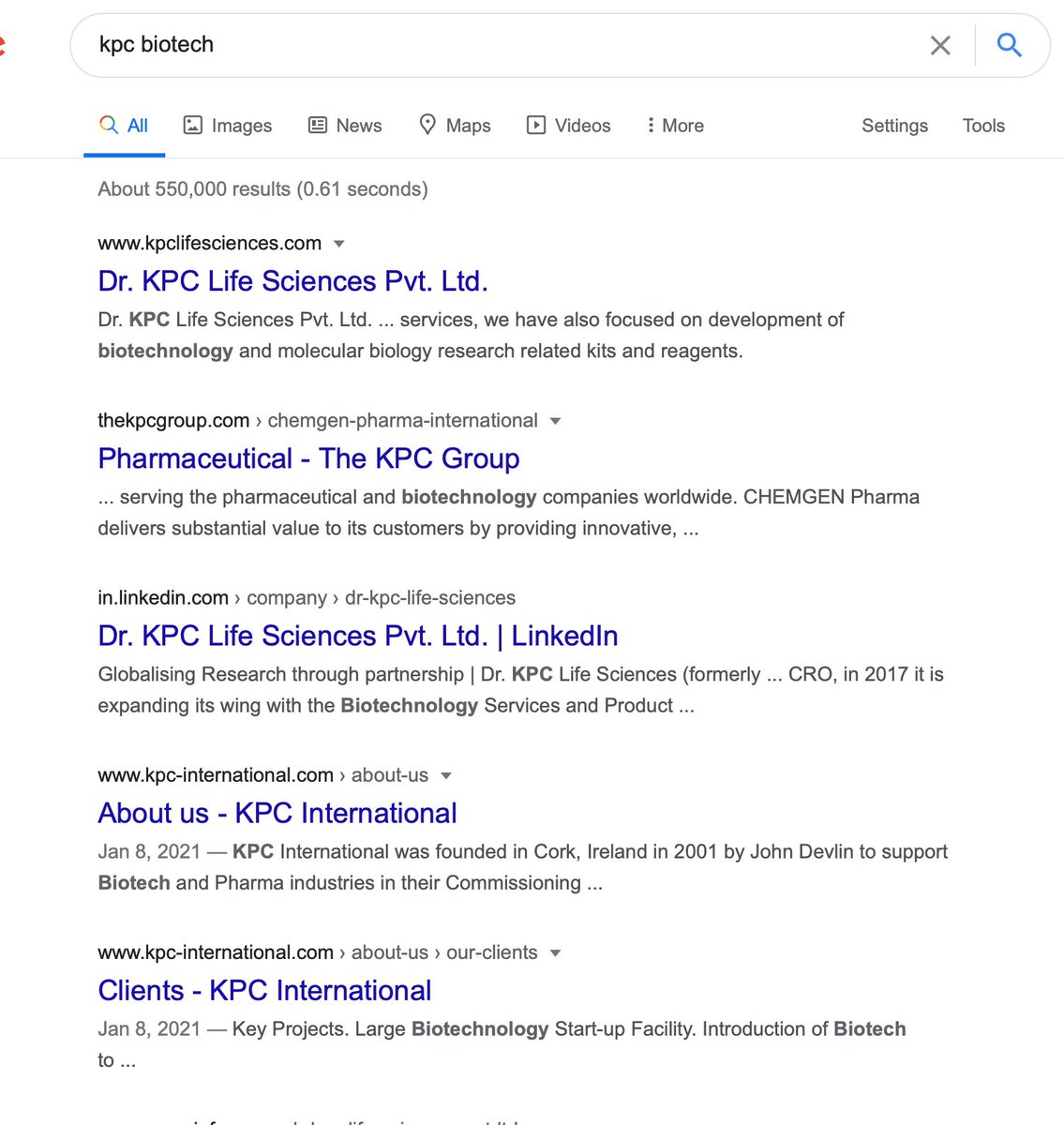The width and height of the screenshot is (1064, 1125).
Task: Select the All results tab
Action: (x=124, y=126)
